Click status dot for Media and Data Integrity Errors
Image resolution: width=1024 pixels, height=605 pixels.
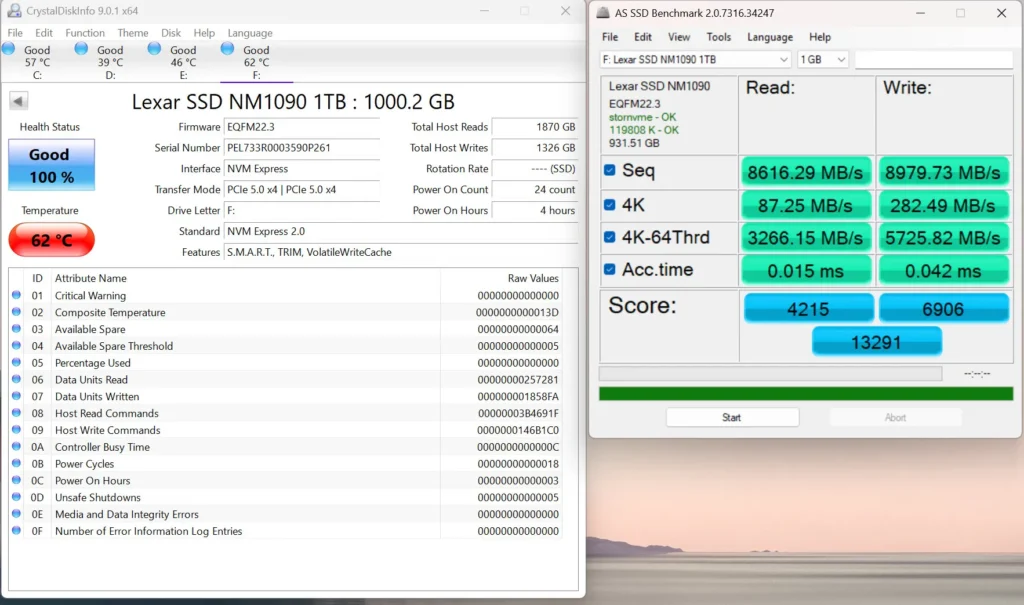(x=16, y=514)
